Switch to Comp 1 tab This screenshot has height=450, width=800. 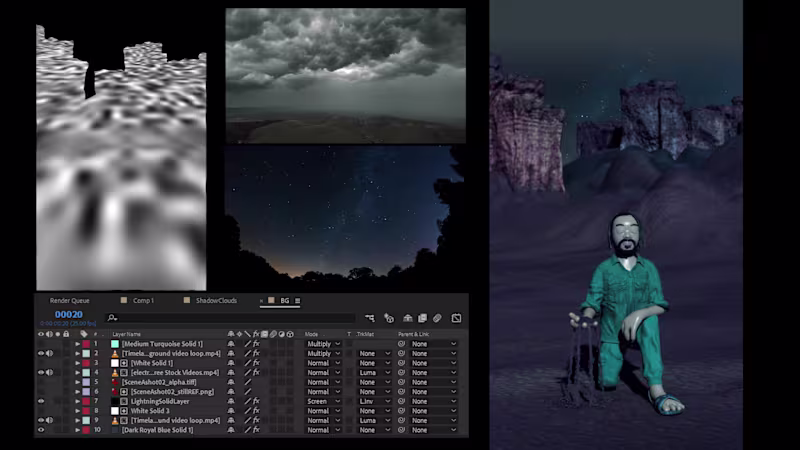(143, 301)
